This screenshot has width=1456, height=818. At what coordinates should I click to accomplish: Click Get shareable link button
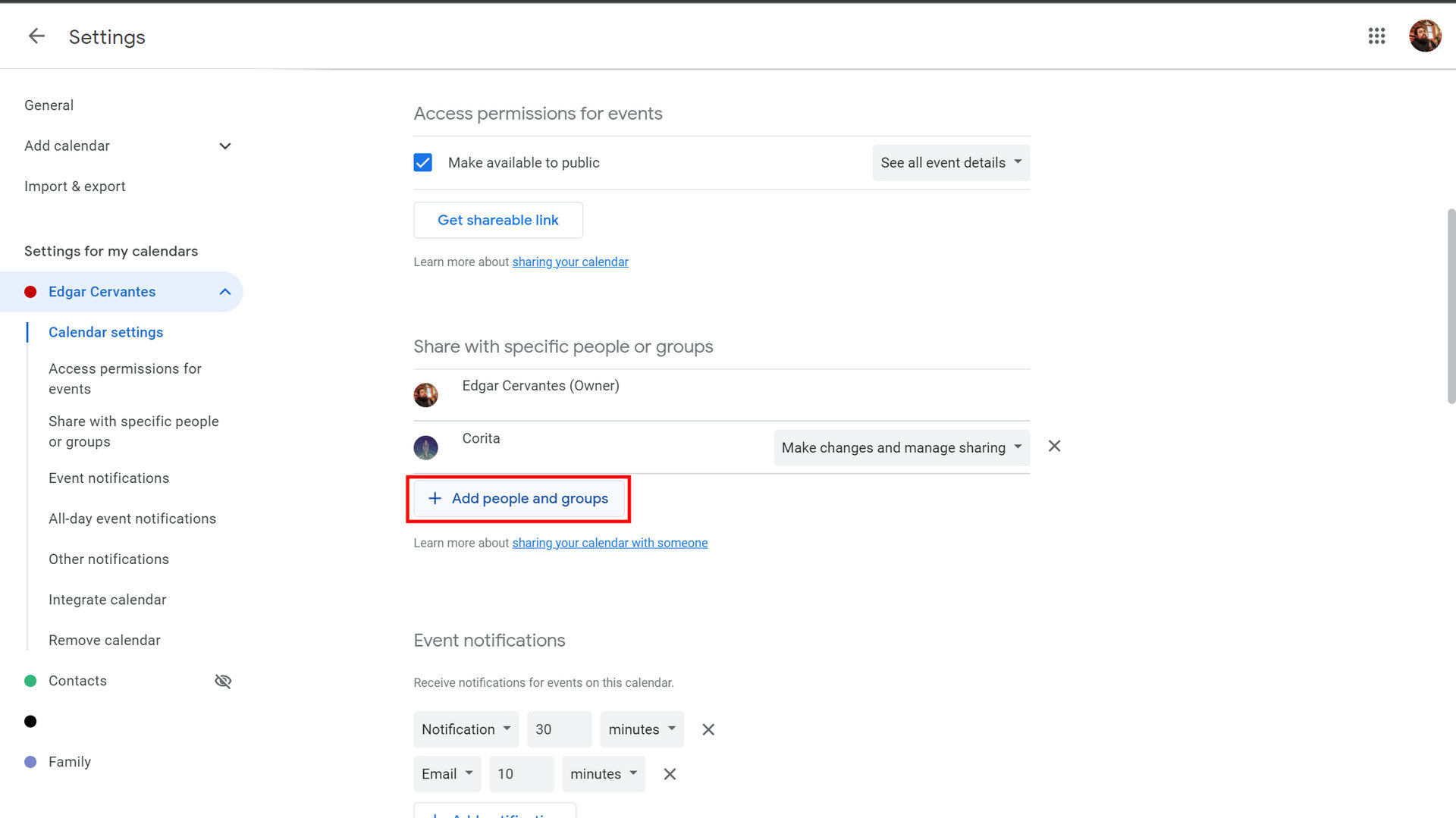[497, 220]
